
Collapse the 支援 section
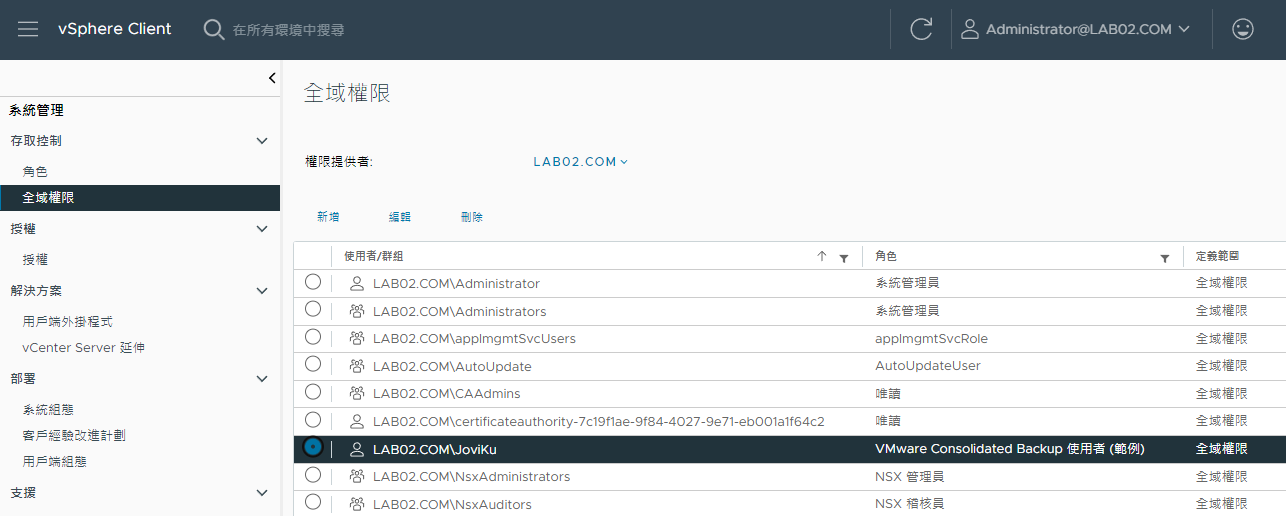pyautogui.click(x=262, y=493)
